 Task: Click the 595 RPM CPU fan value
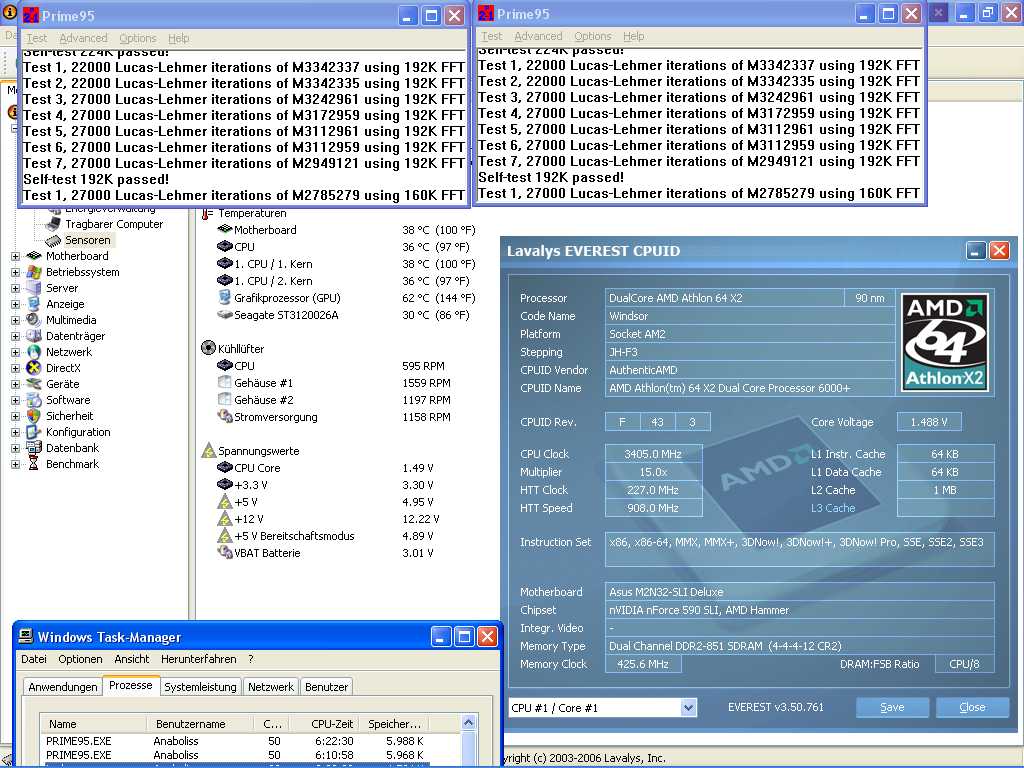click(423, 366)
